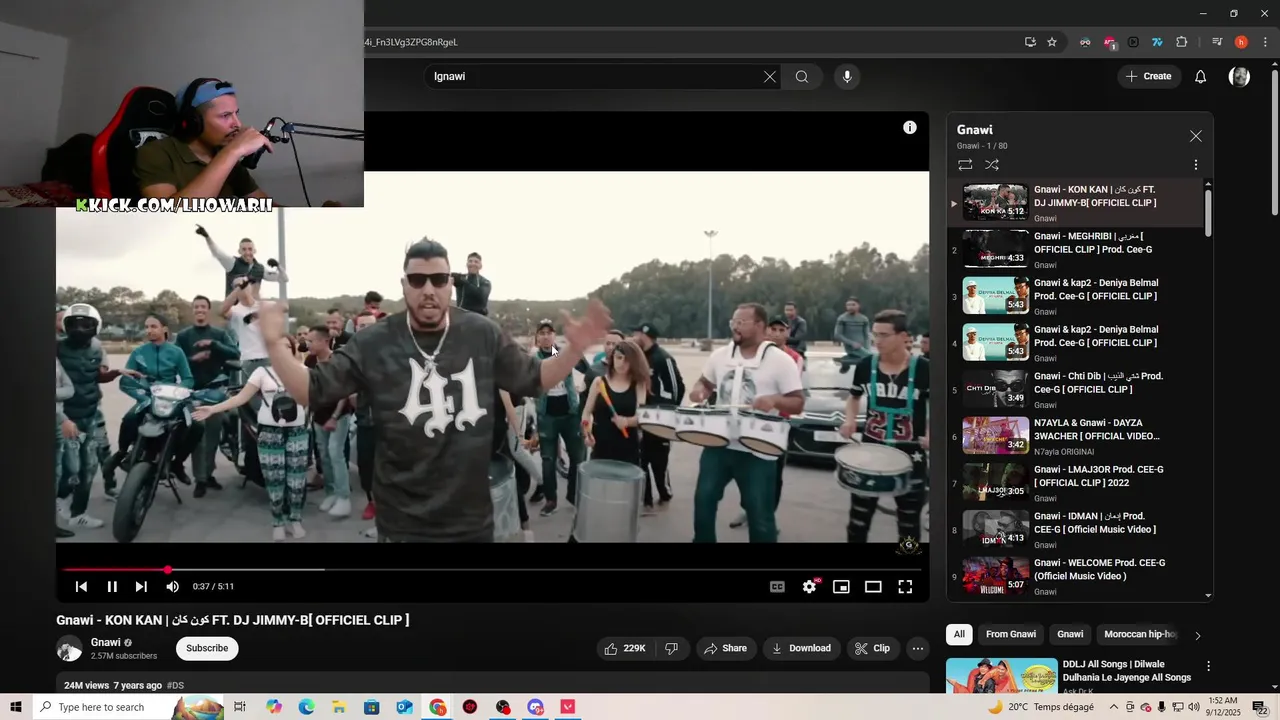The height and width of the screenshot is (720, 1280).
Task: Create a Clip from video
Action: pos(873,648)
